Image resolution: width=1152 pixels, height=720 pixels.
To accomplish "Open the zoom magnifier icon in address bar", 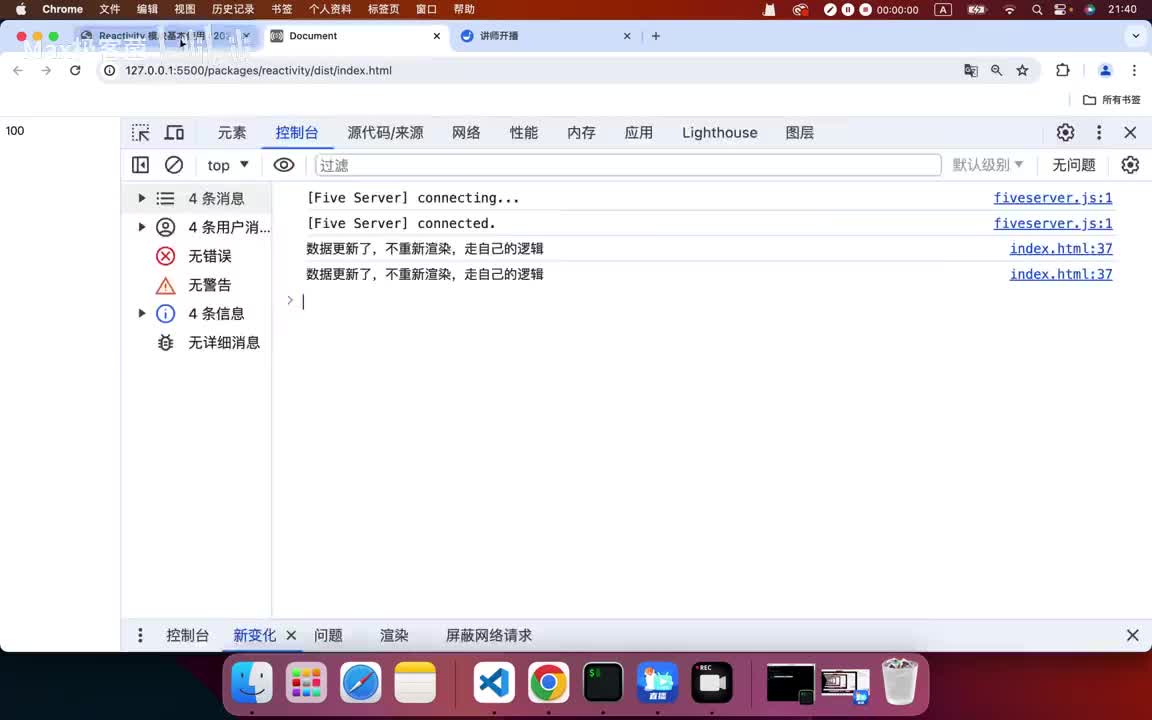I will (x=996, y=71).
